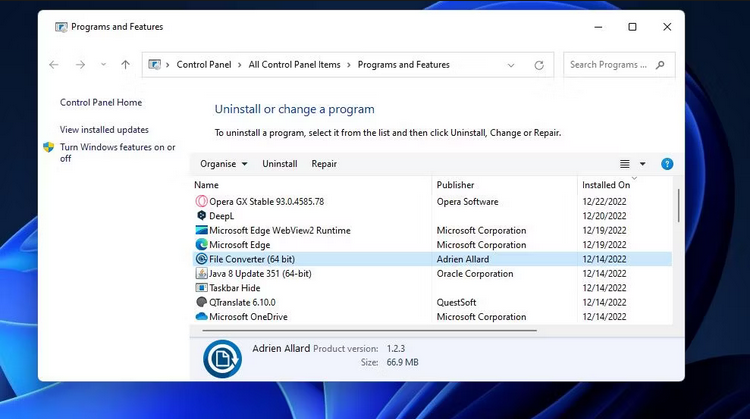The image size is (750, 419).
Task: Expand the address bar history dropdown
Action: point(511,65)
